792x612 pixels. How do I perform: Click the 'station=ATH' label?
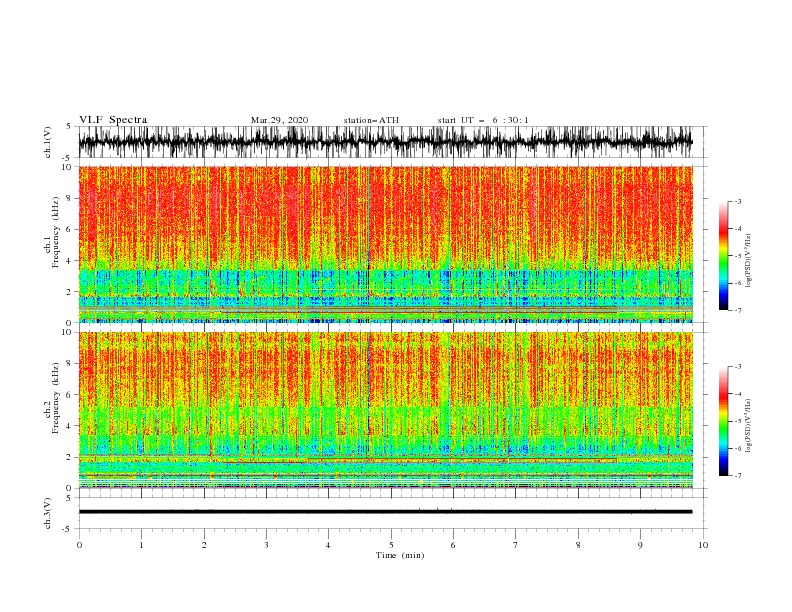pyautogui.click(x=371, y=120)
